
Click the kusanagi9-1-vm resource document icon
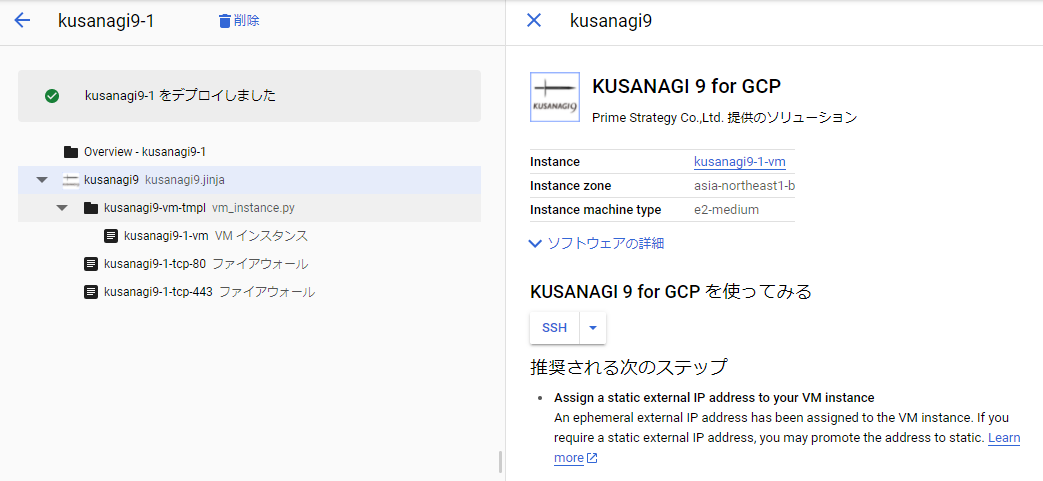click(x=111, y=236)
